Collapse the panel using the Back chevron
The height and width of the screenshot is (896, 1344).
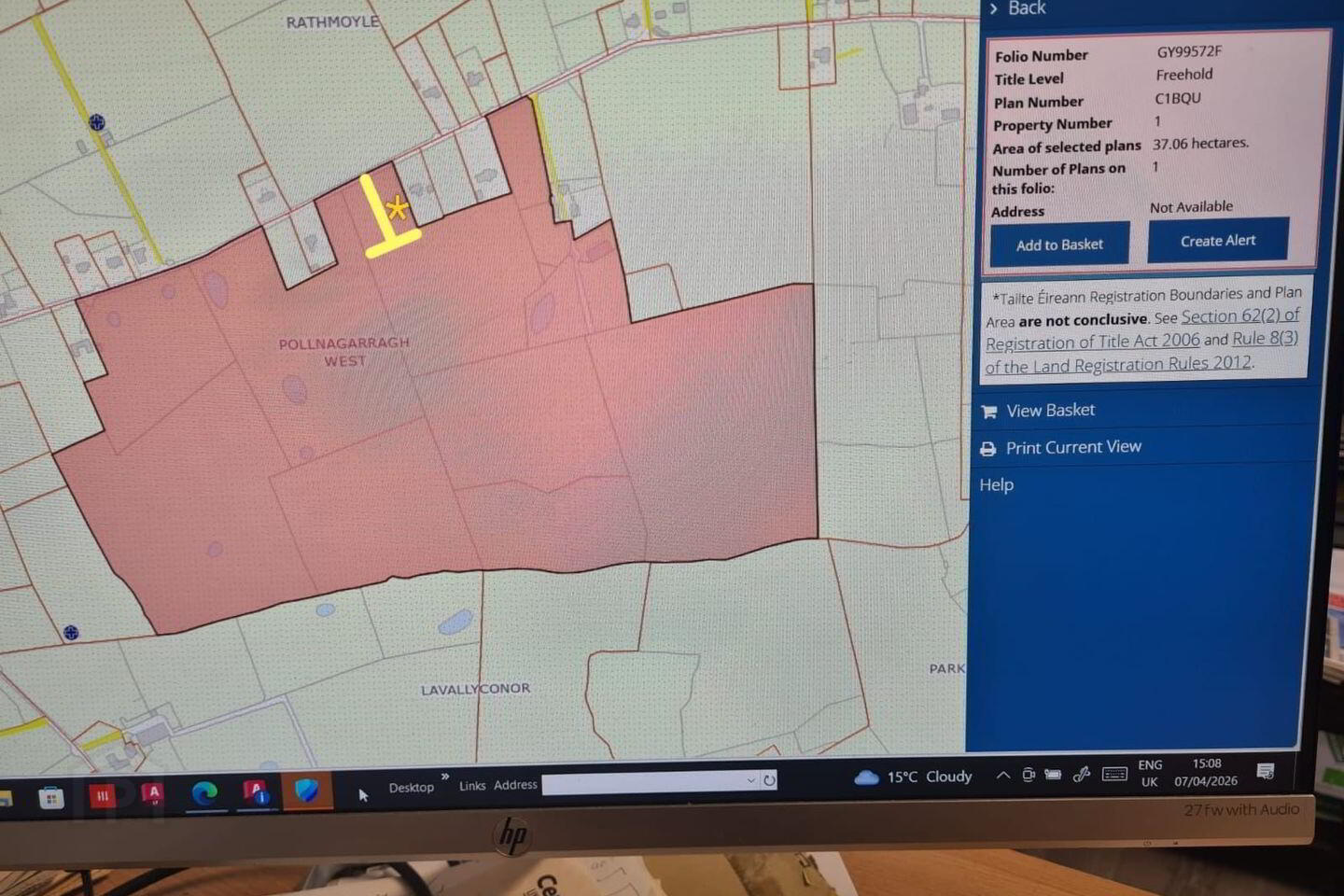(993, 8)
